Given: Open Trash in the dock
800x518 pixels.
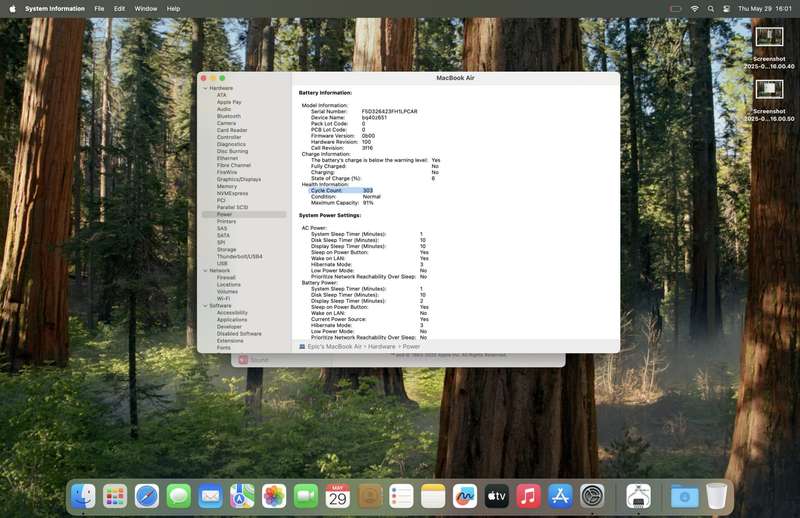Looking at the screenshot, I should [x=716, y=496].
